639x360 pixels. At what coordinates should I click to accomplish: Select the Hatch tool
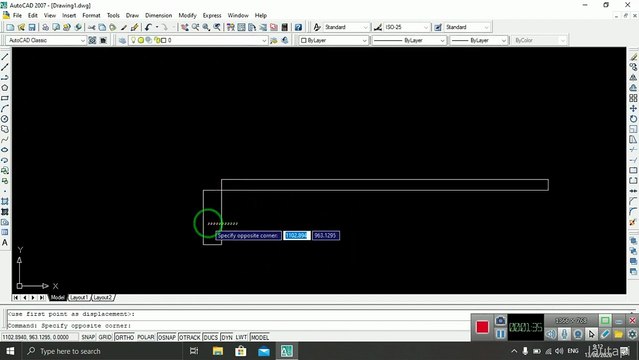point(5,201)
